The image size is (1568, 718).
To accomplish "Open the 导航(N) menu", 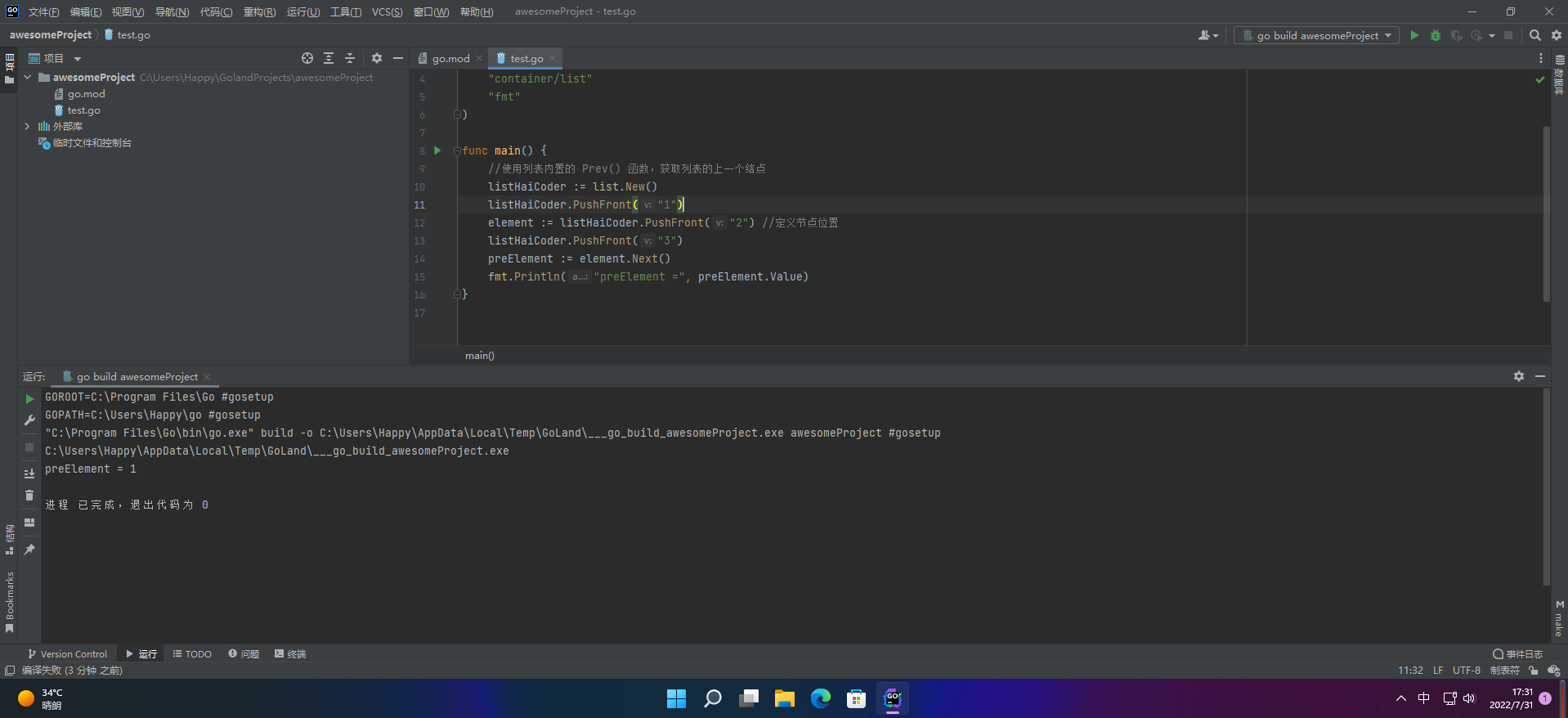I will [172, 11].
